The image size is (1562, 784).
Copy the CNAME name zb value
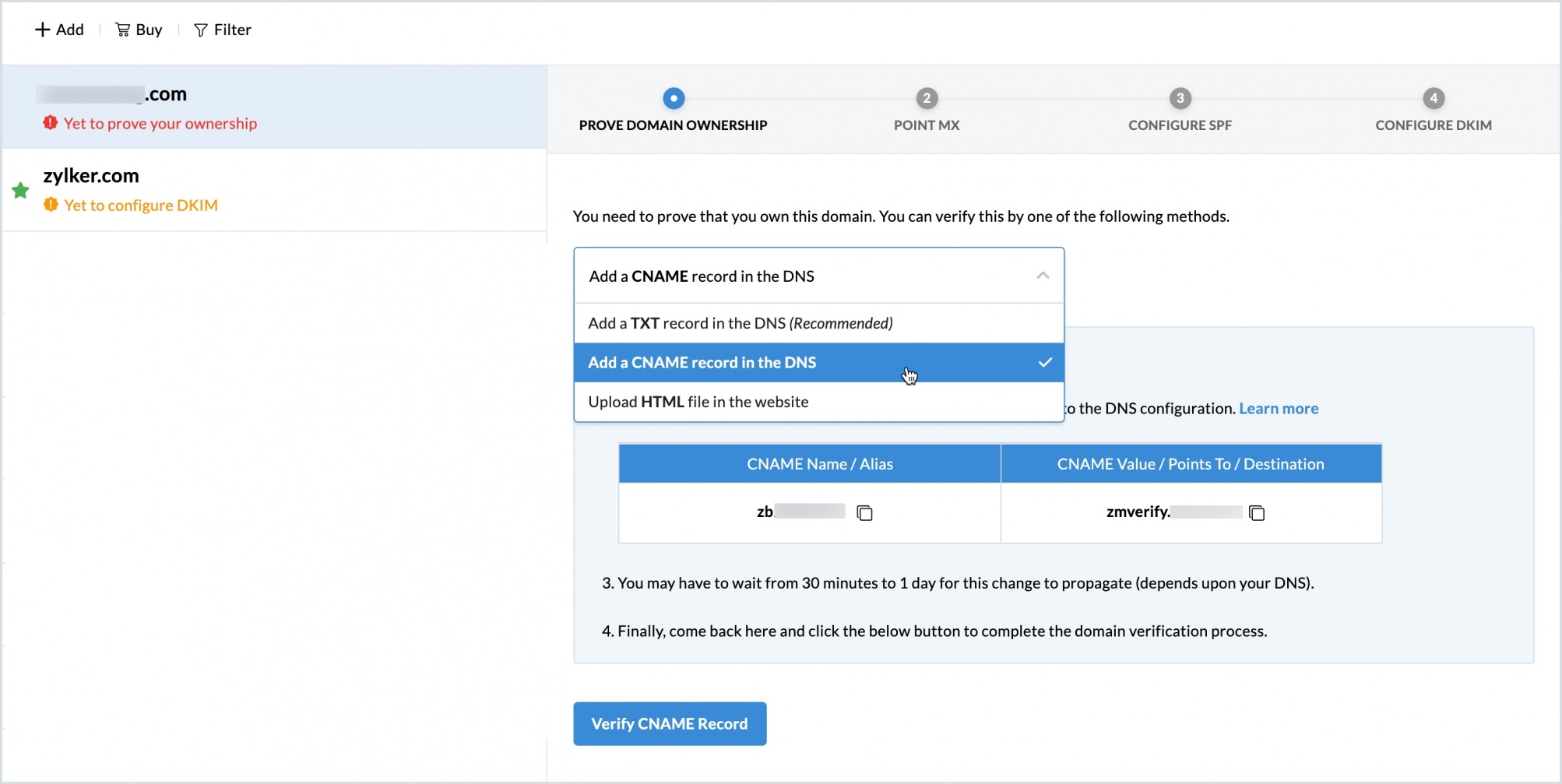tap(864, 512)
